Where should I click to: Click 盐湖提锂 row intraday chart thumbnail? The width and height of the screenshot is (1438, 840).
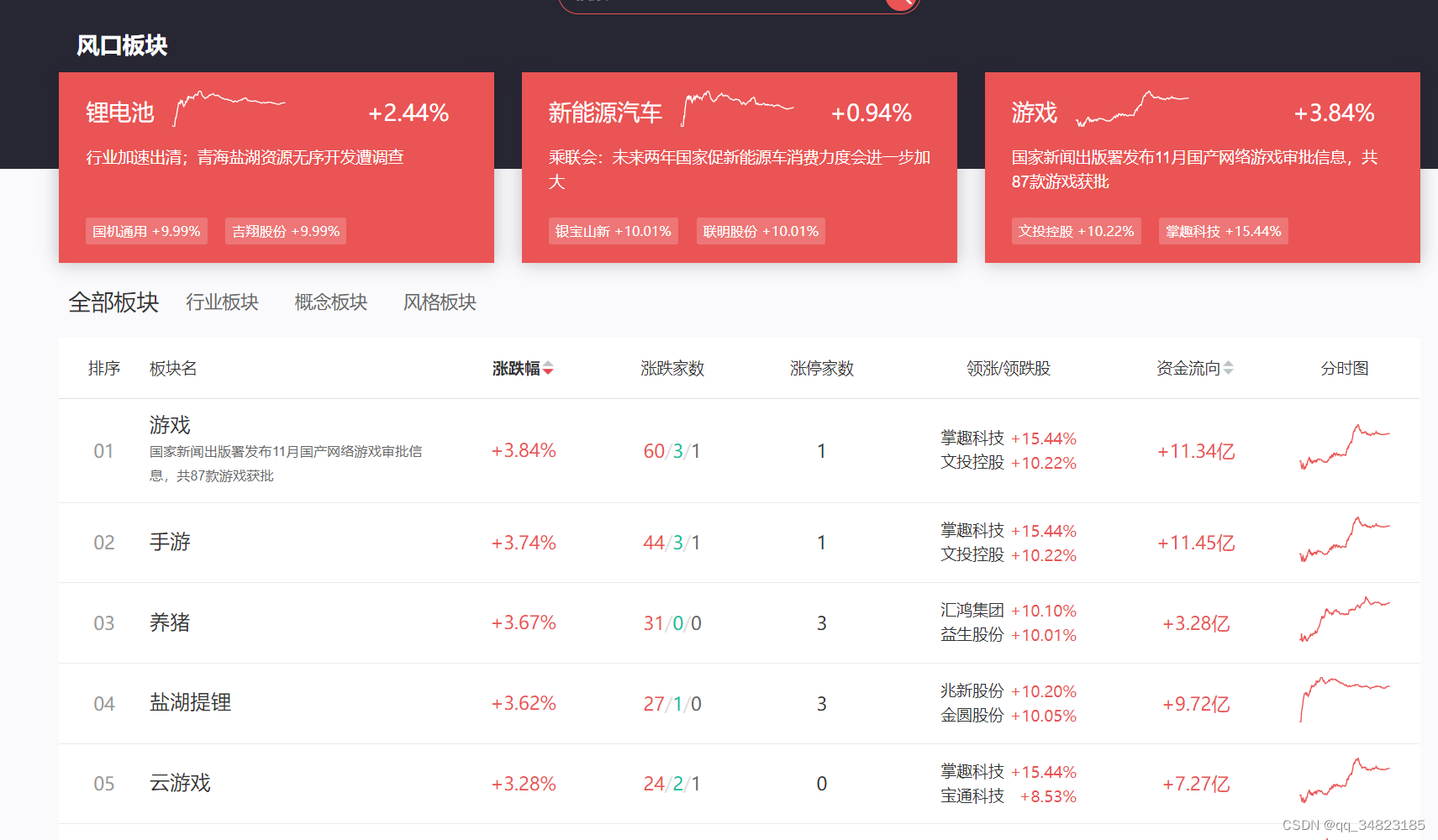(x=1345, y=700)
